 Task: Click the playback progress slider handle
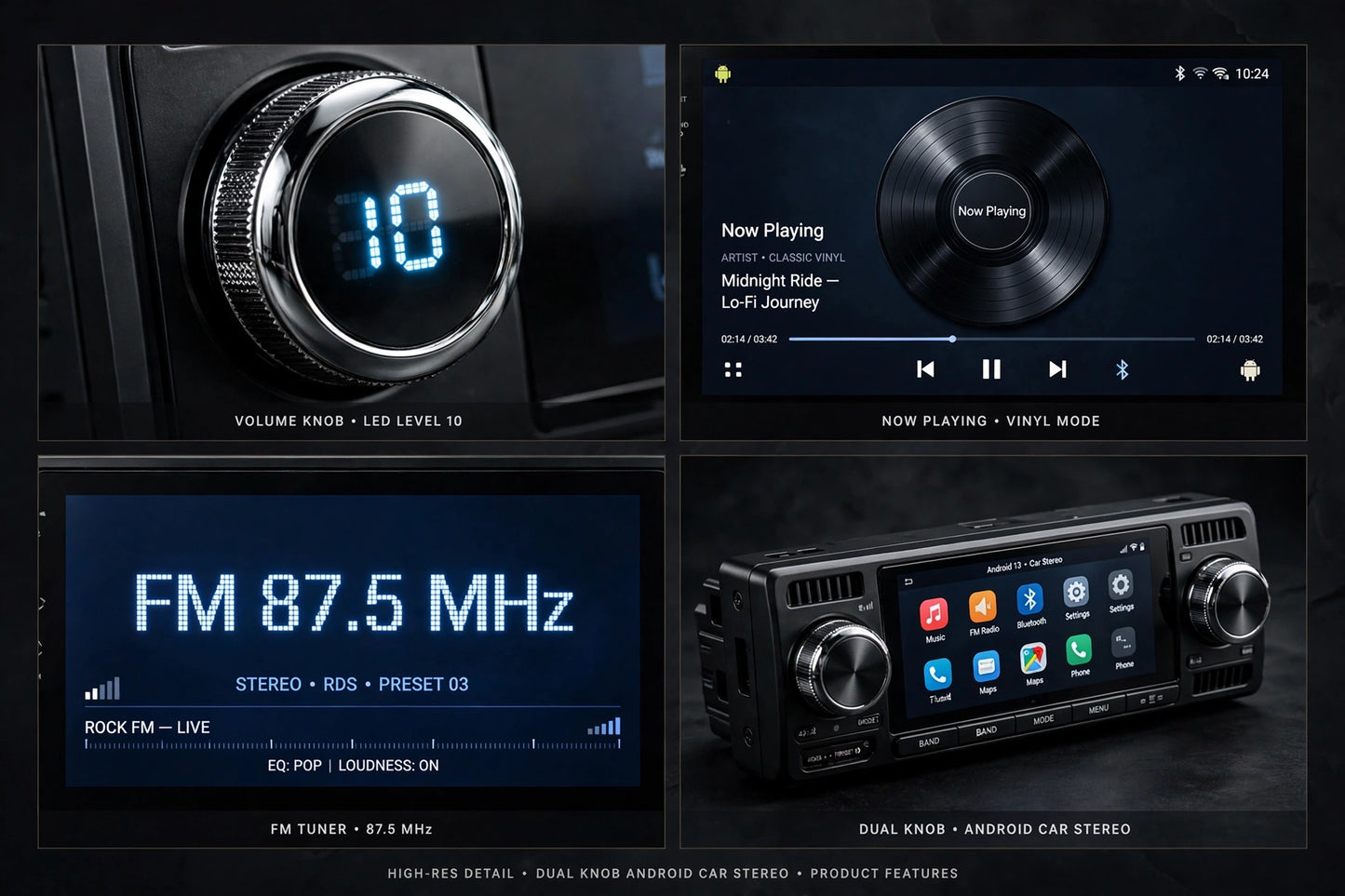pyautogui.click(x=952, y=339)
